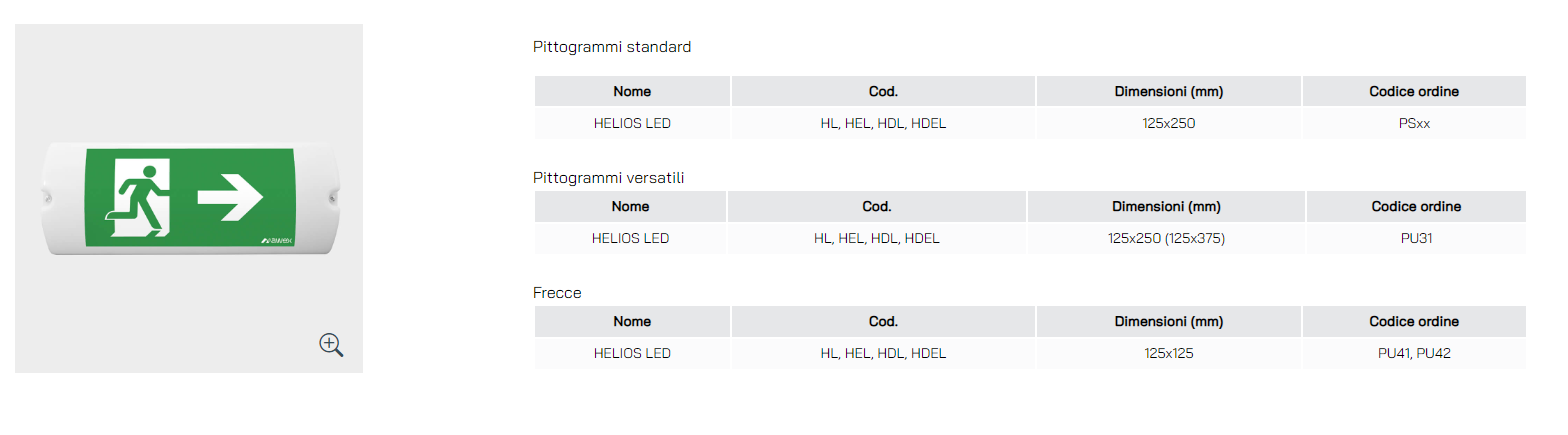Select the PU31 order code cell
Viewport: 1568px width, 435px height.
tap(1416, 239)
